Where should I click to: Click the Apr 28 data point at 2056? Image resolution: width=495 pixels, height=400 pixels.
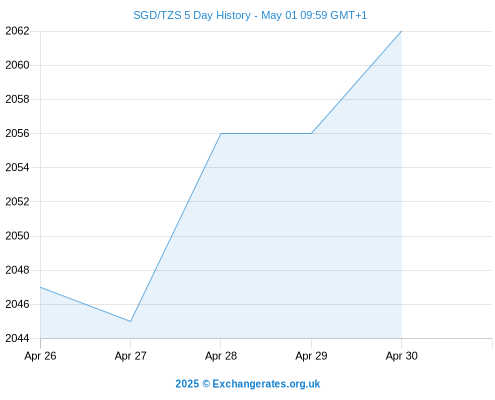click(221, 133)
